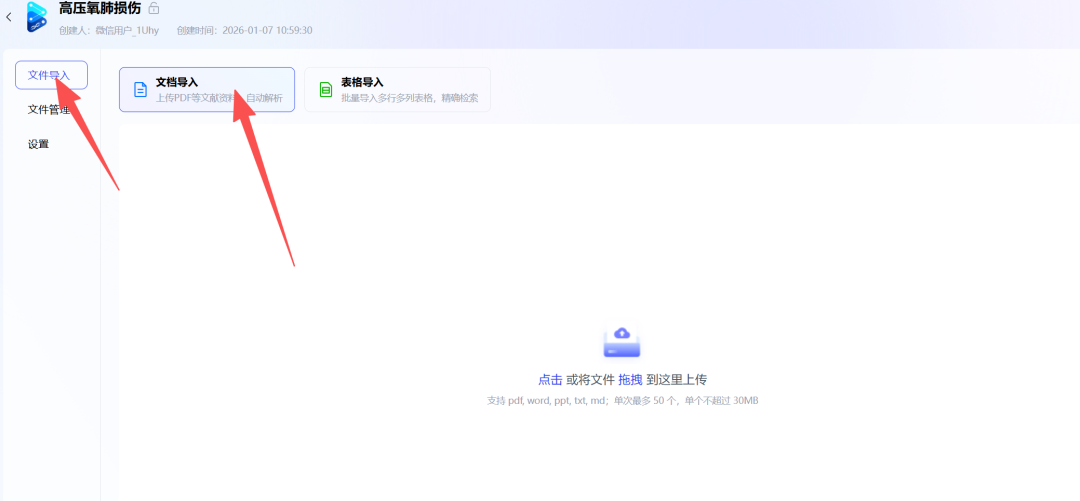1080x501 pixels.
Task: Click the supported formats hint text
Action: 623,401
